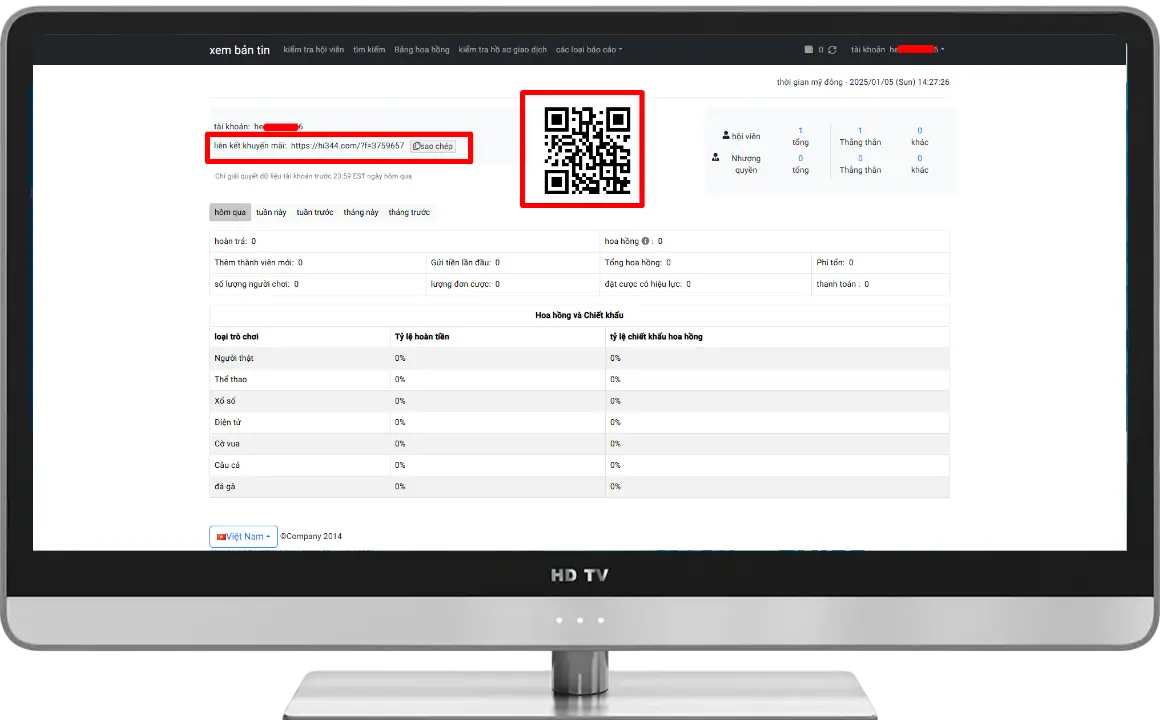Click the QR code image

(587, 150)
